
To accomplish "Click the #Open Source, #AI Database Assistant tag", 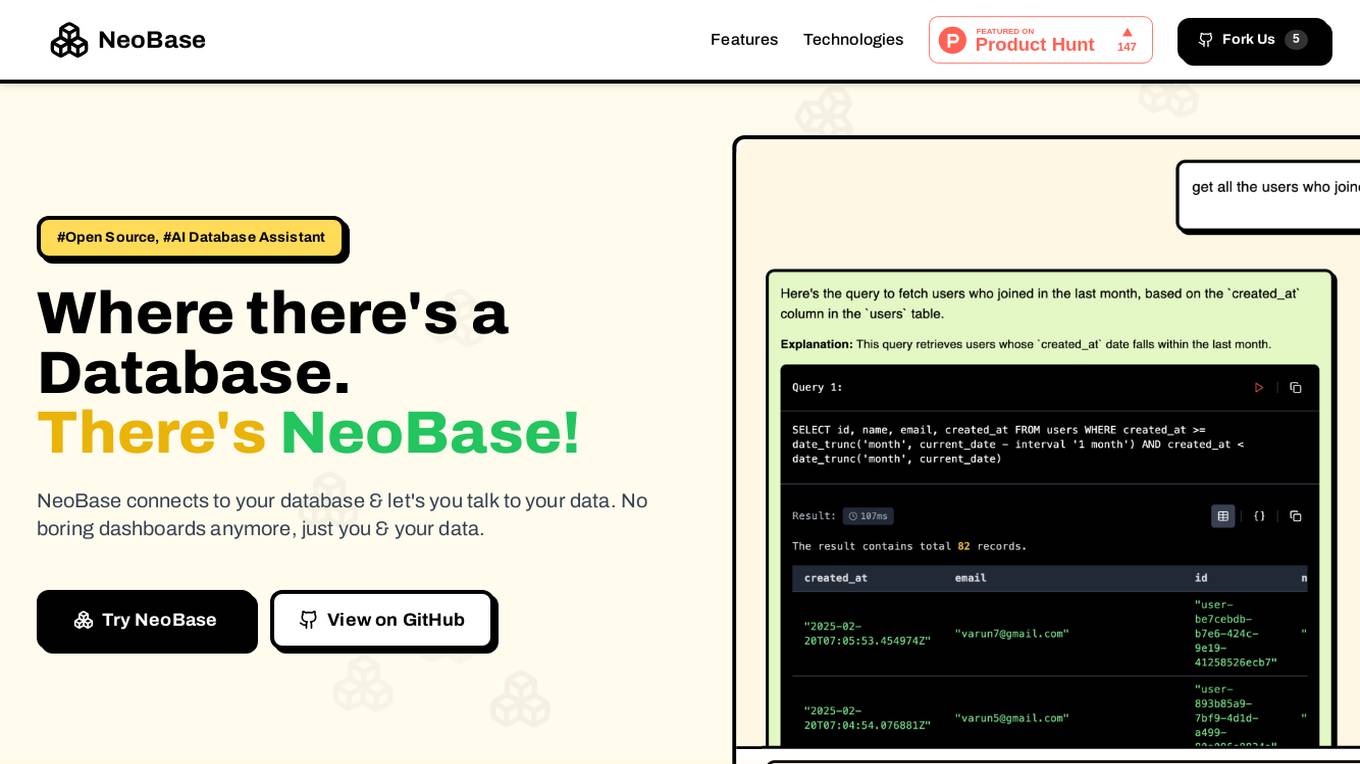I will pyautogui.click(x=191, y=237).
